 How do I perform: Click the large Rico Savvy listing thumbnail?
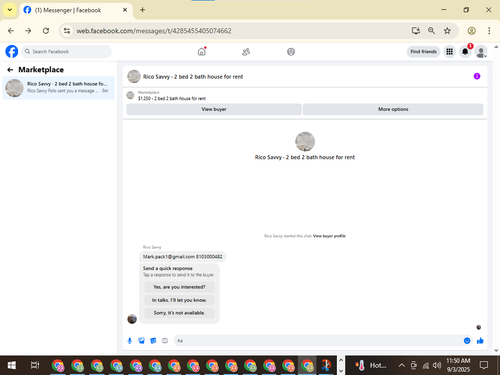pos(305,142)
